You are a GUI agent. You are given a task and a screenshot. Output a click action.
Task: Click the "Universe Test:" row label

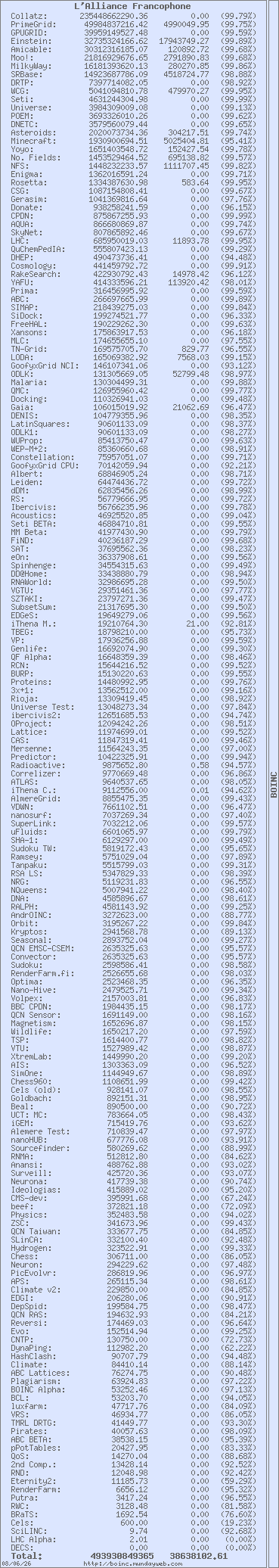(x=43, y=707)
